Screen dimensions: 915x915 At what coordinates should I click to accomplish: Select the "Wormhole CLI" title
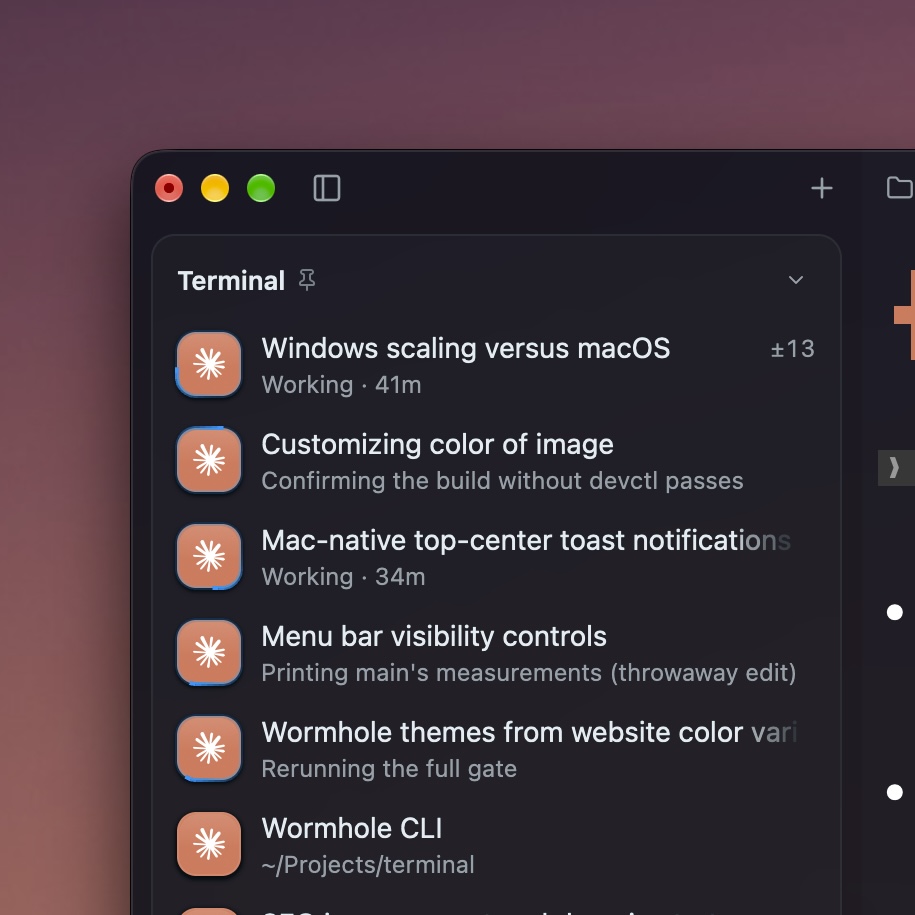pos(352,829)
